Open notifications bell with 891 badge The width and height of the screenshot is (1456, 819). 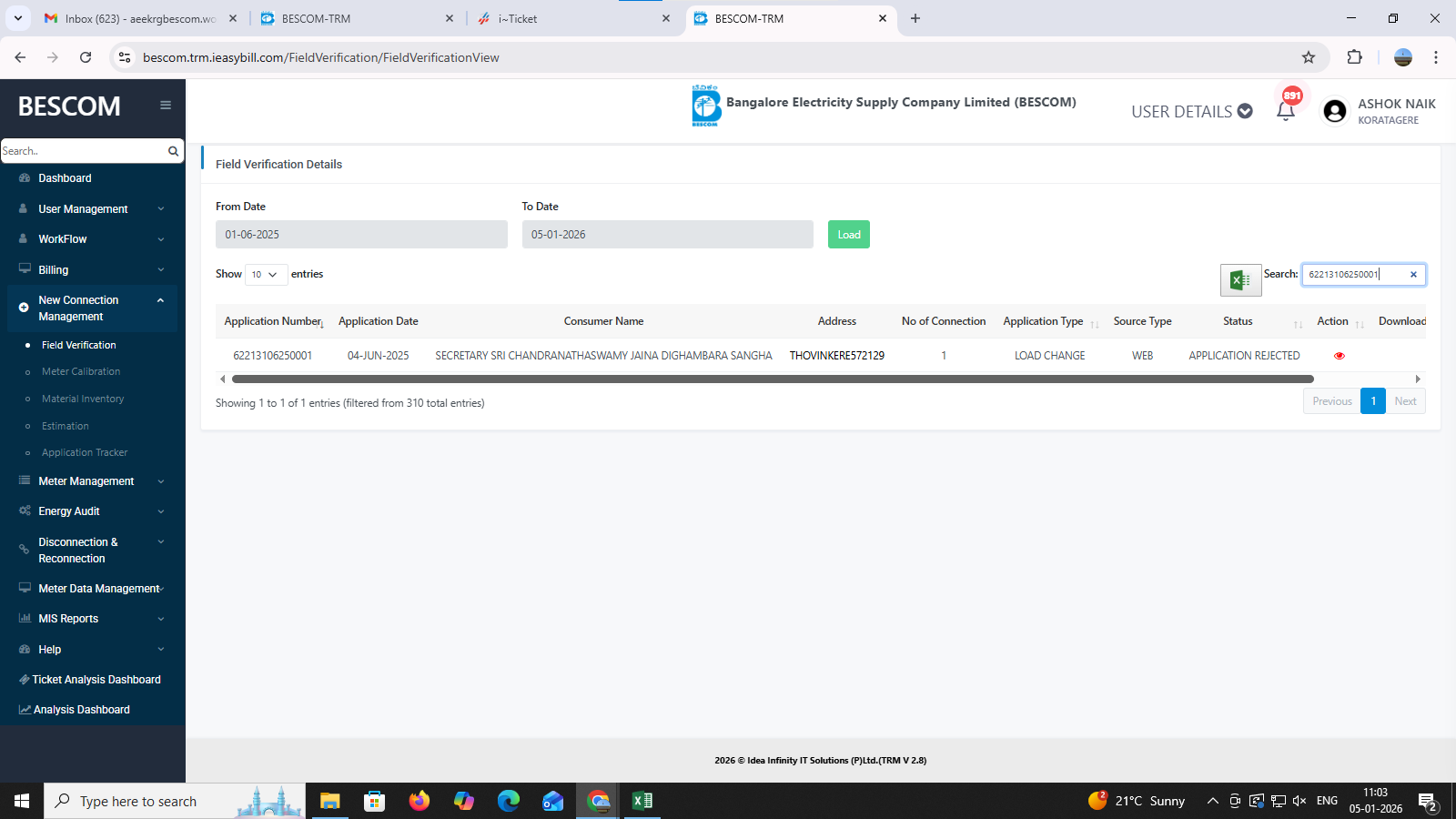pos(1286,111)
